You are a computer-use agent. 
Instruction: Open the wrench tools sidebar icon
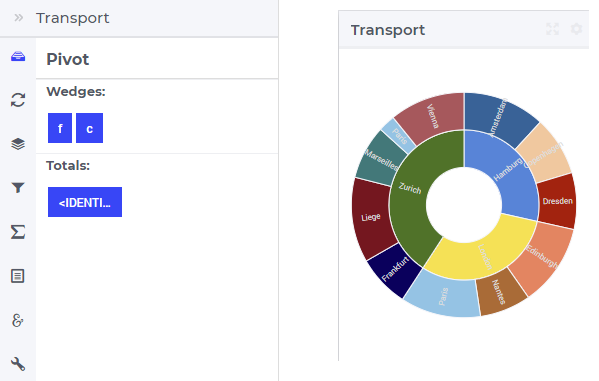coord(18,364)
